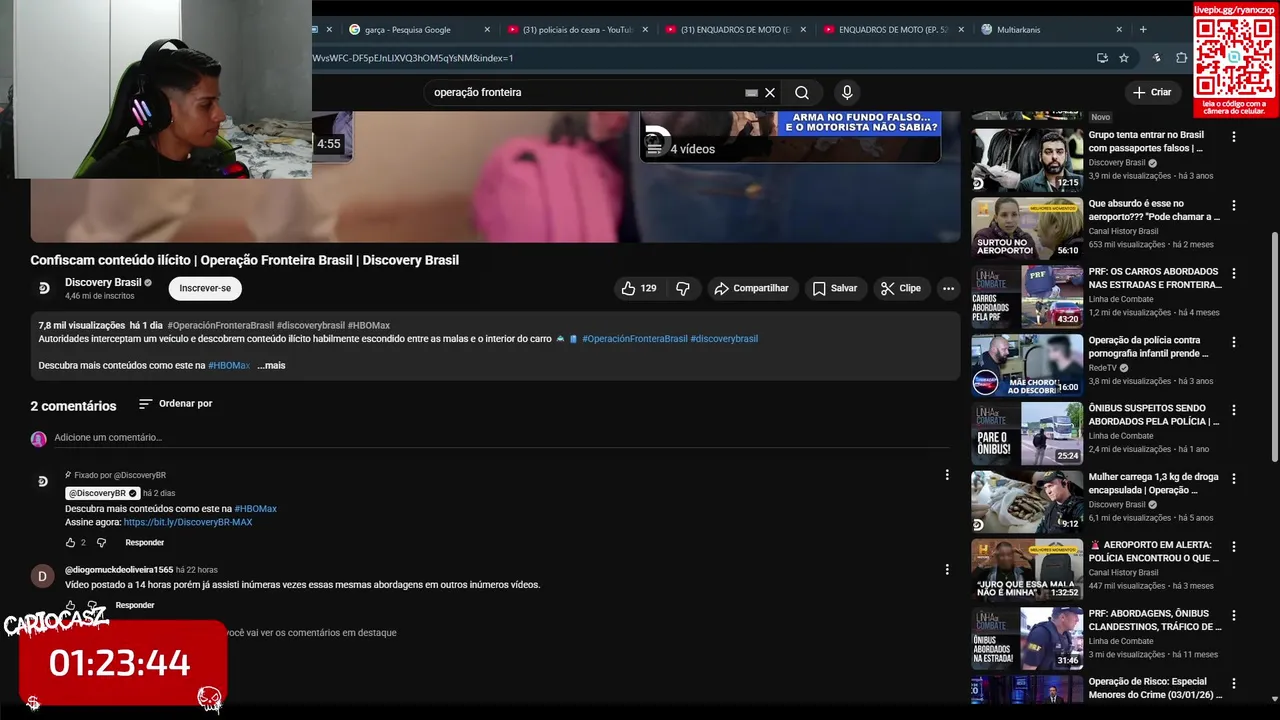Click the Inscrever-se subscribe button
The height and width of the screenshot is (720, 1280).
tap(205, 288)
